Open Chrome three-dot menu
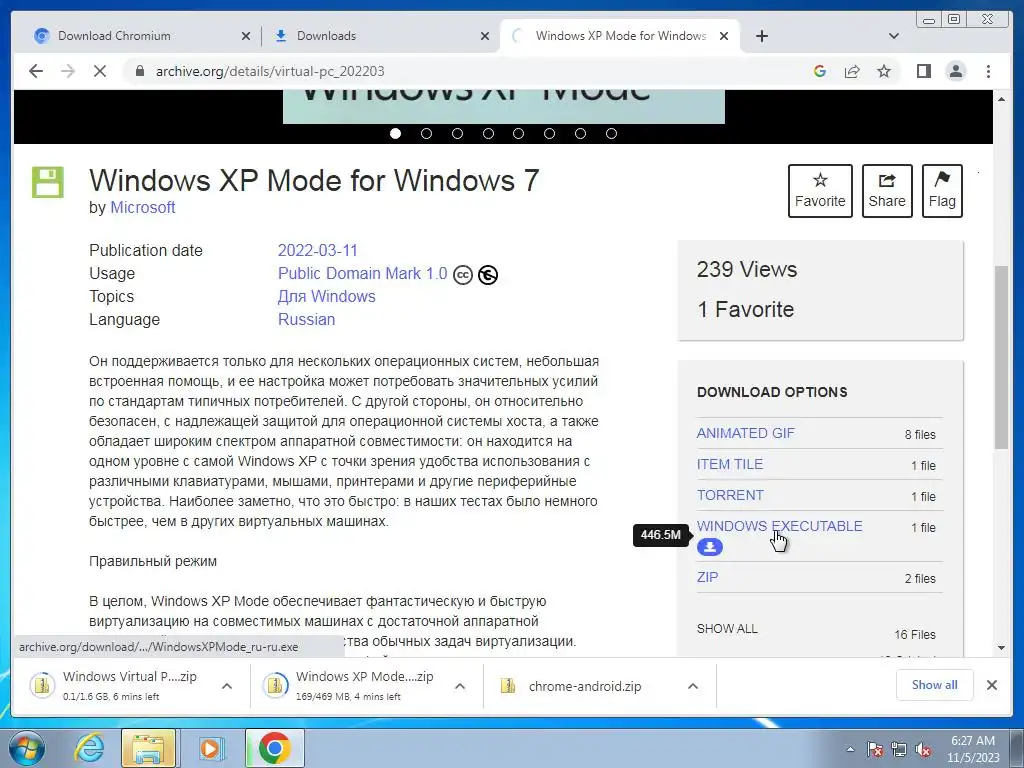The image size is (1024, 768). (988, 71)
